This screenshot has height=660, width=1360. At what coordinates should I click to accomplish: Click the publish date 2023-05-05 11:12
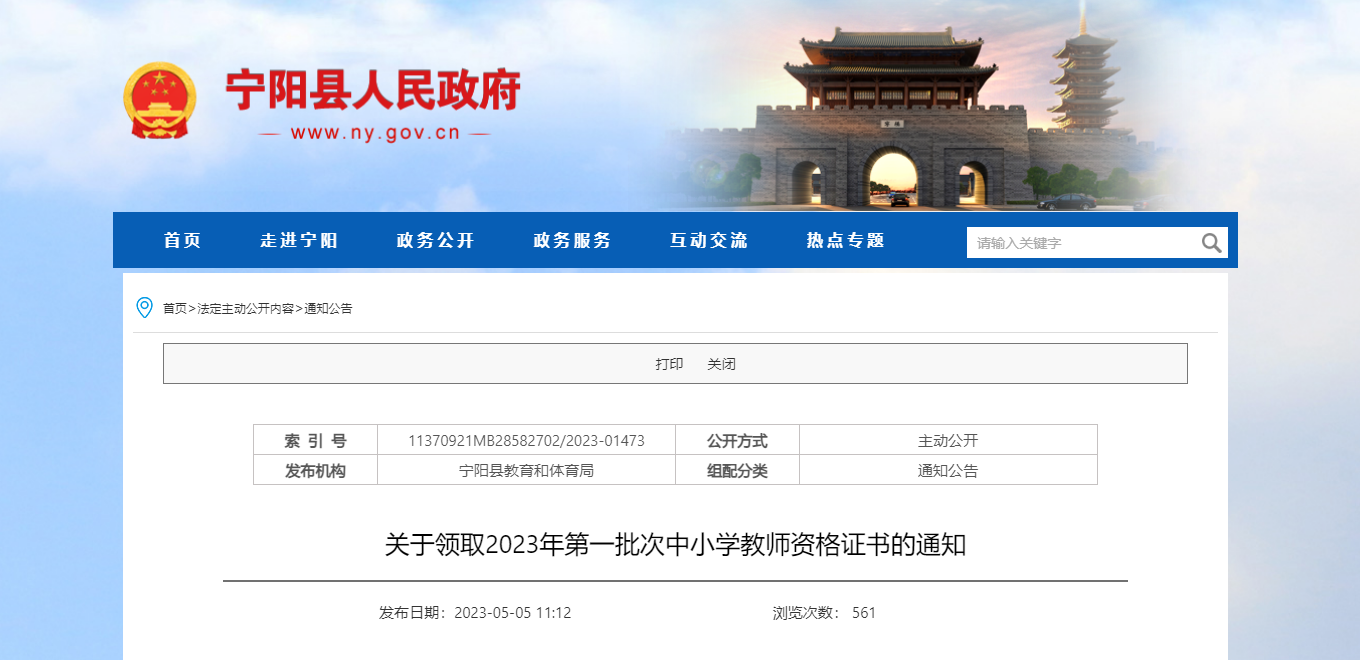tap(512, 613)
